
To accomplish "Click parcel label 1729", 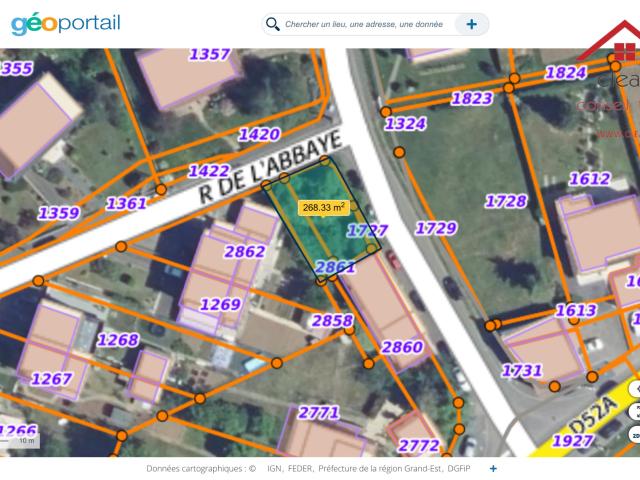I will point(436,228).
